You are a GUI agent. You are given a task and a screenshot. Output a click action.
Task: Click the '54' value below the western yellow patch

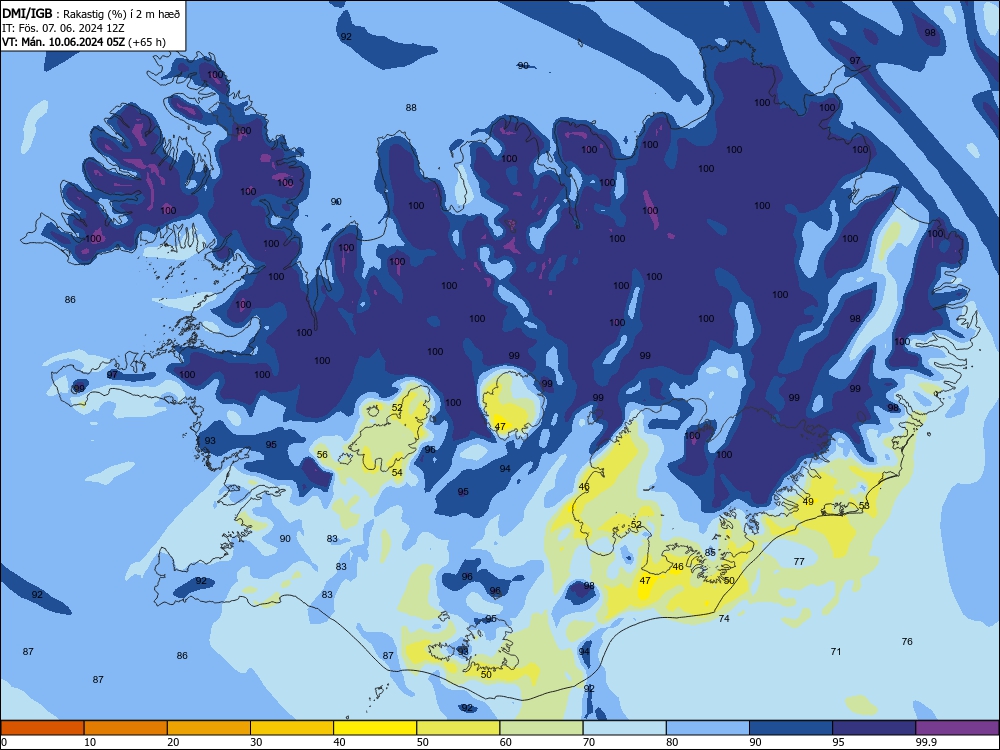tap(397, 473)
